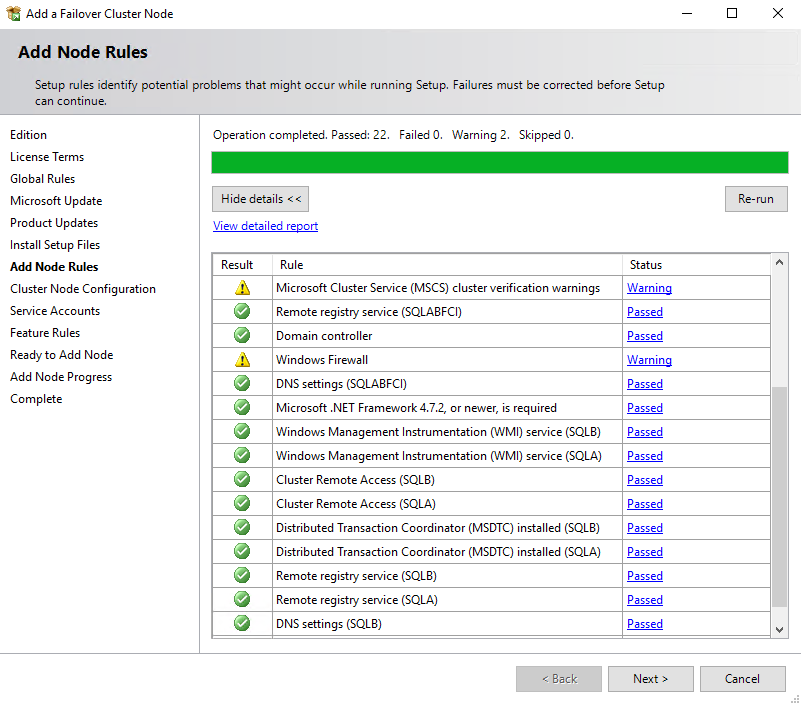
Task: Select the Cluster Node Configuration step
Action: [83, 289]
